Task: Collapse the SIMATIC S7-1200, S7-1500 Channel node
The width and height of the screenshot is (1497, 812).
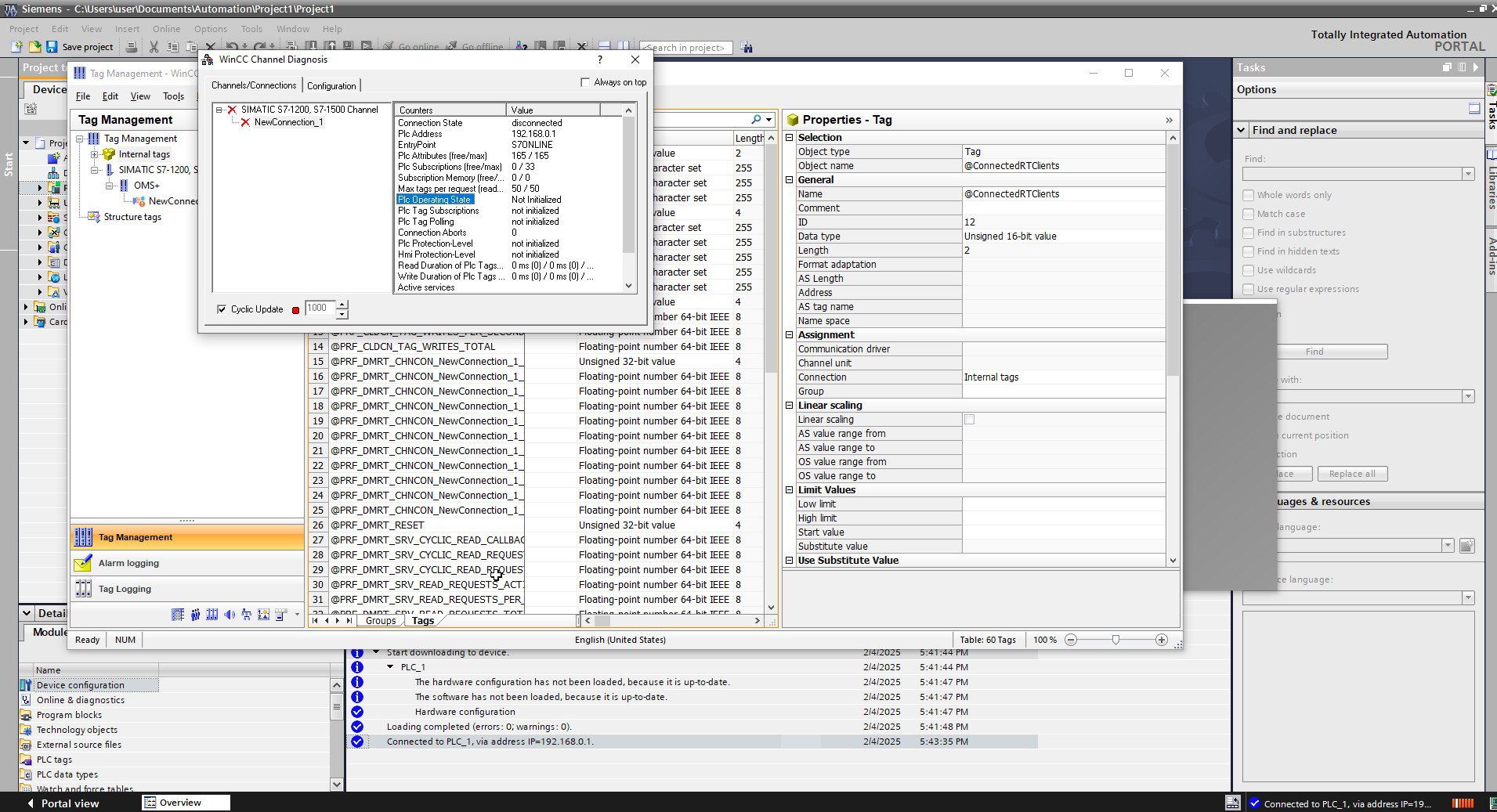Action: (x=219, y=110)
